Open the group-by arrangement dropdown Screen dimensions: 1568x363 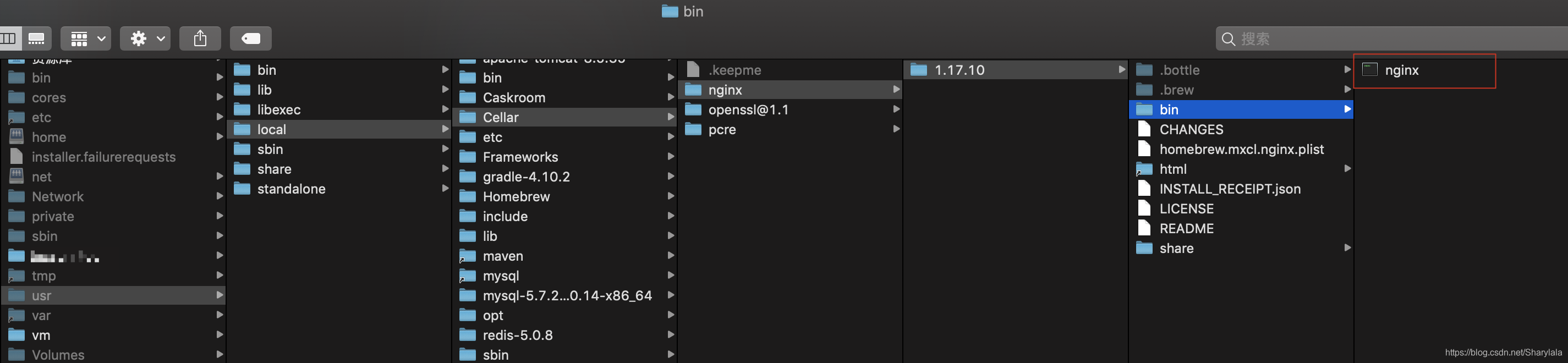[x=86, y=39]
